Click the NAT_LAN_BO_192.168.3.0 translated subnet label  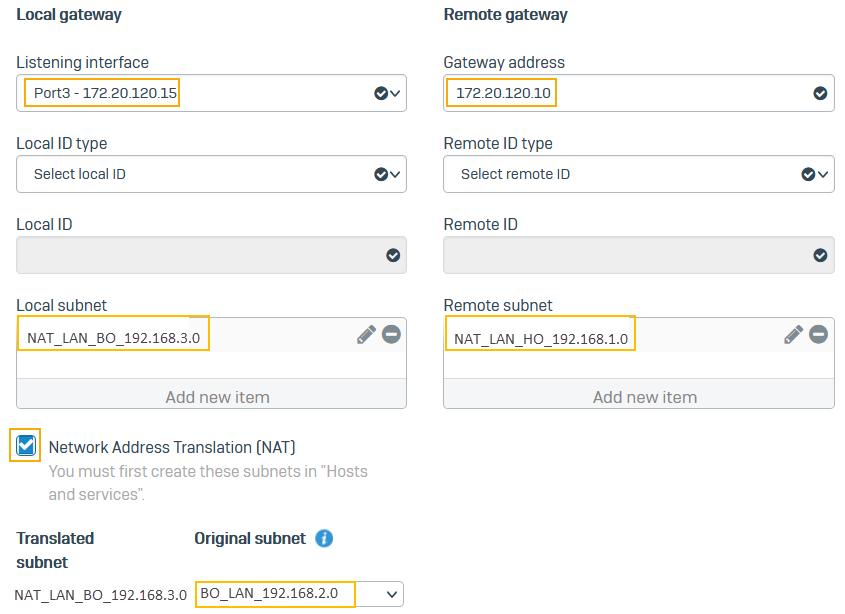point(100,593)
